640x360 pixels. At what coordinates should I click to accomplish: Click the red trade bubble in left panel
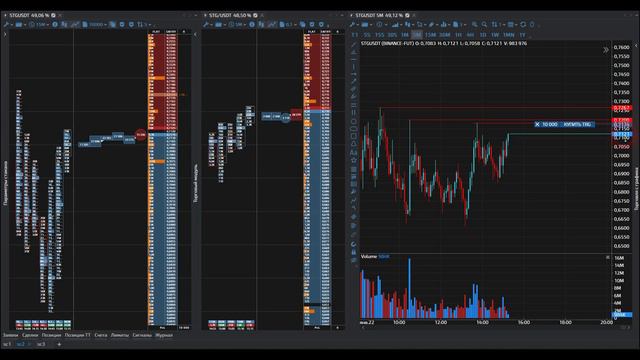coord(140,134)
